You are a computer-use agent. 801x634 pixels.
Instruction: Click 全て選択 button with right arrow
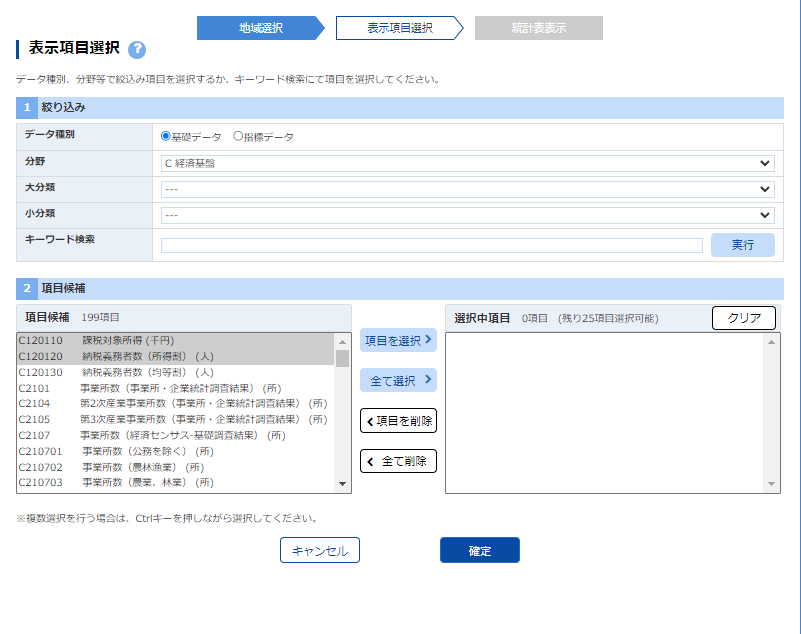398,380
